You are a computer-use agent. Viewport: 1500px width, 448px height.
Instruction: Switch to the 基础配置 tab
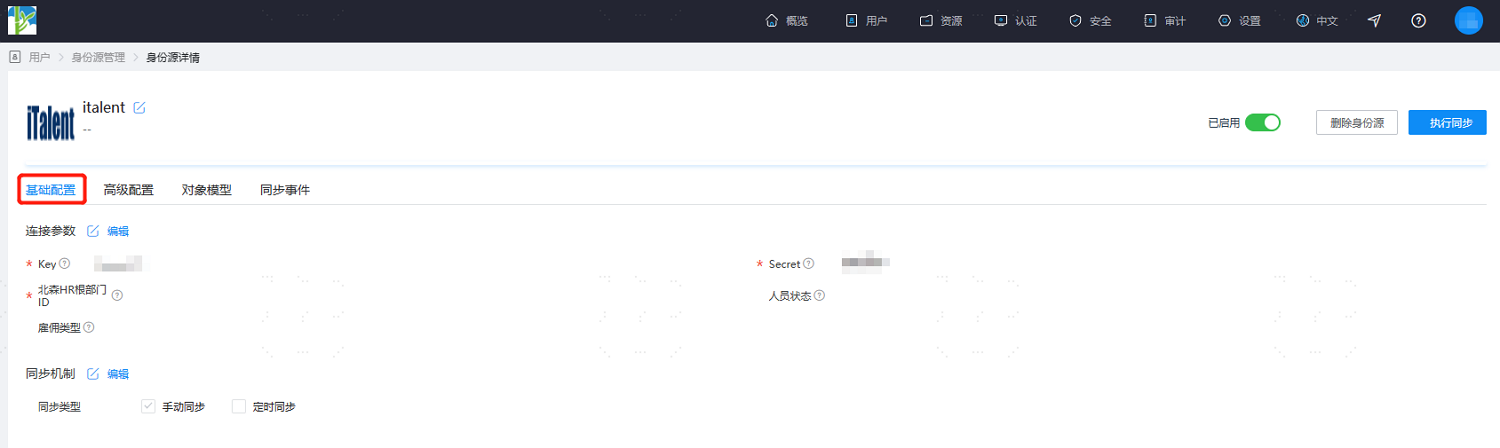click(50, 190)
